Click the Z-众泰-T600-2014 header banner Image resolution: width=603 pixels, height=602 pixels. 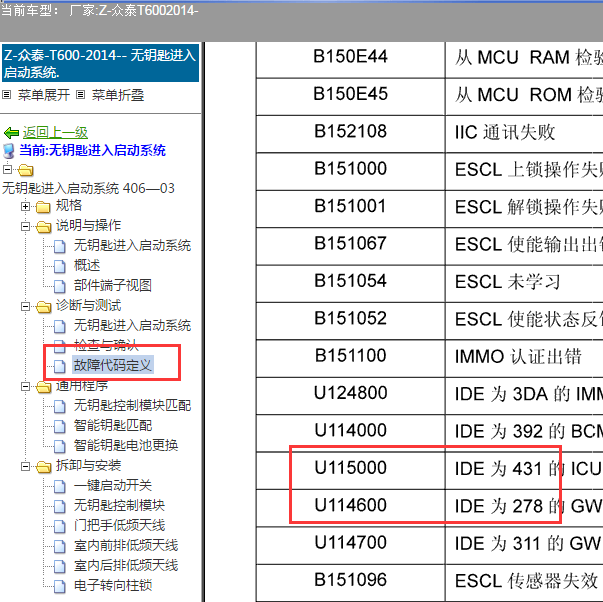pyautogui.click(x=100, y=63)
